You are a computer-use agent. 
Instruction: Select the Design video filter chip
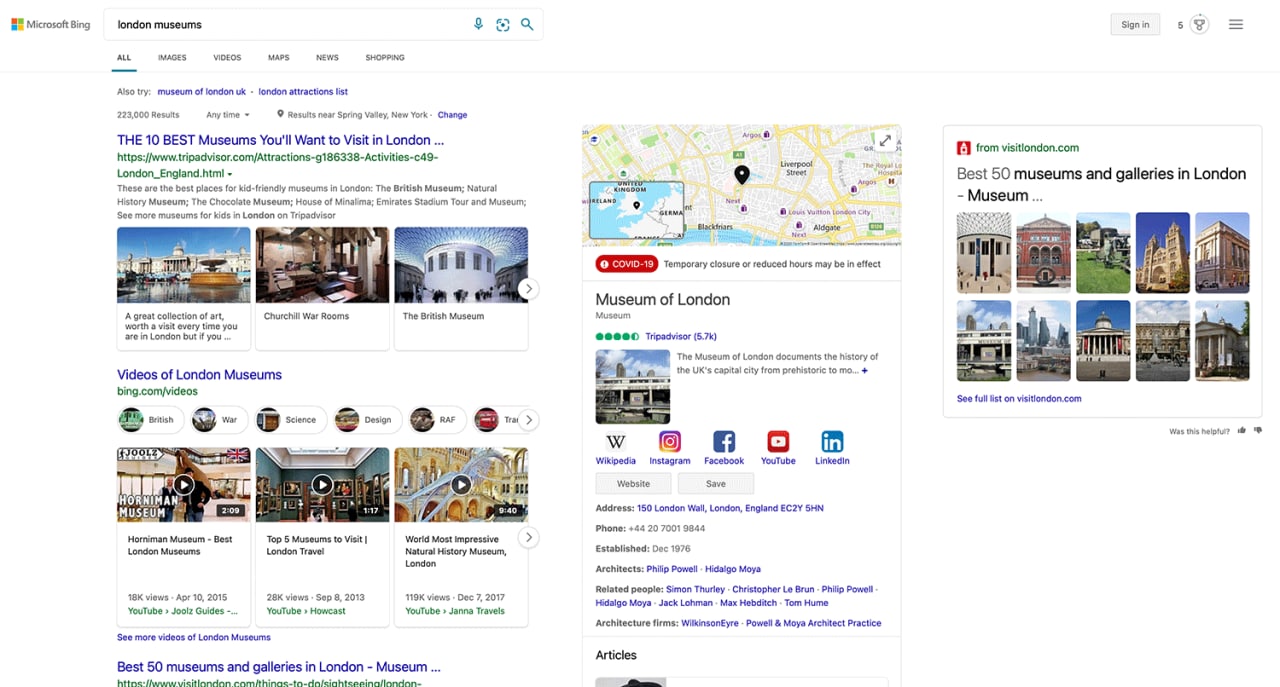pos(368,420)
